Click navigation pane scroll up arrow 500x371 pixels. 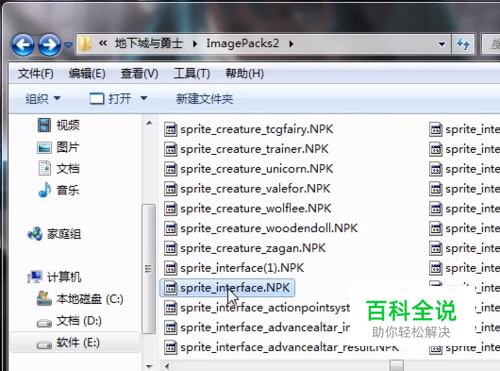(149, 123)
